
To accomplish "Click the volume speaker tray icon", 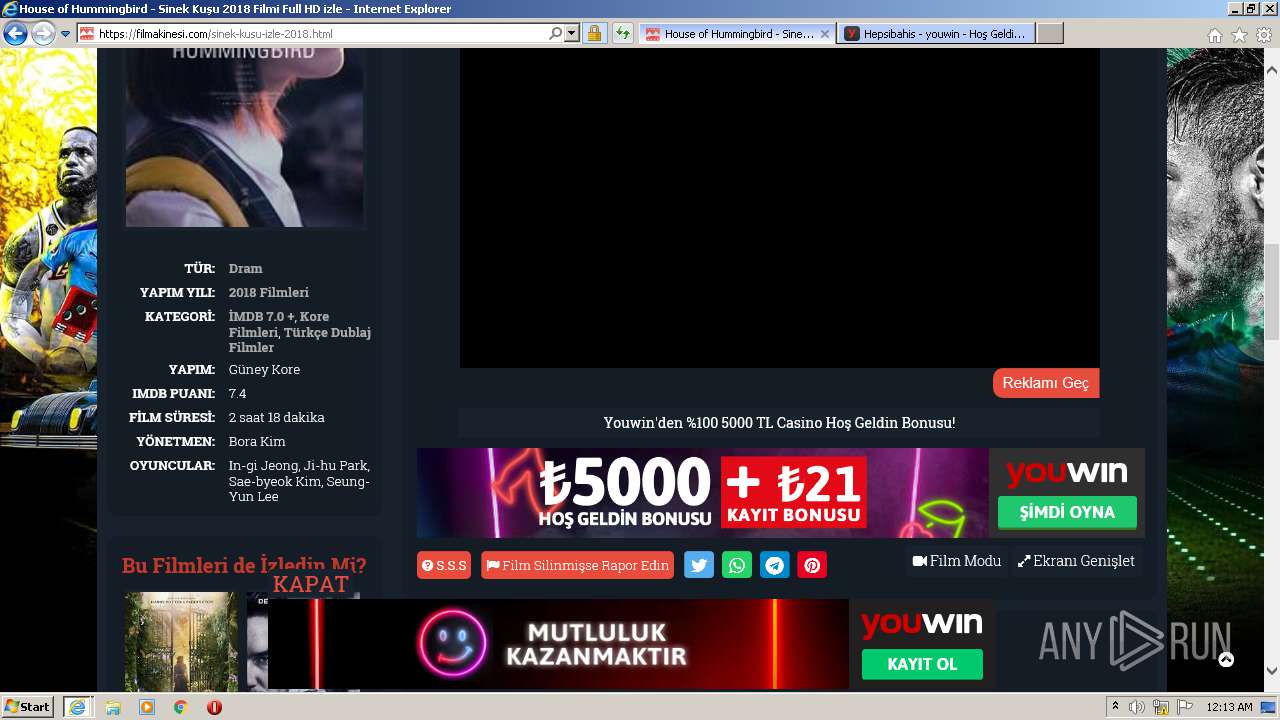I will [x=1137, y=707].
